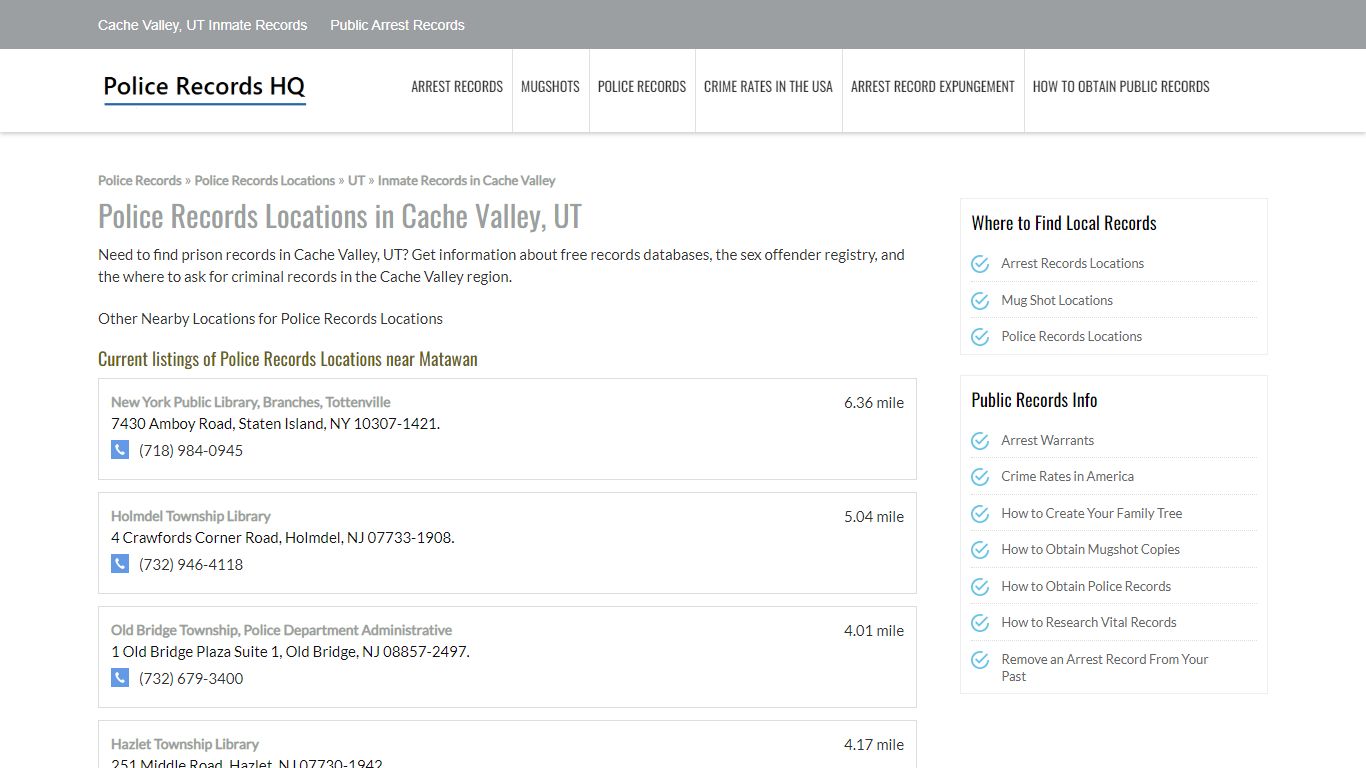Click the 4.17 mile distance text
The width and height of the screenshot is (1366, 768).
(x=873, y=745)
